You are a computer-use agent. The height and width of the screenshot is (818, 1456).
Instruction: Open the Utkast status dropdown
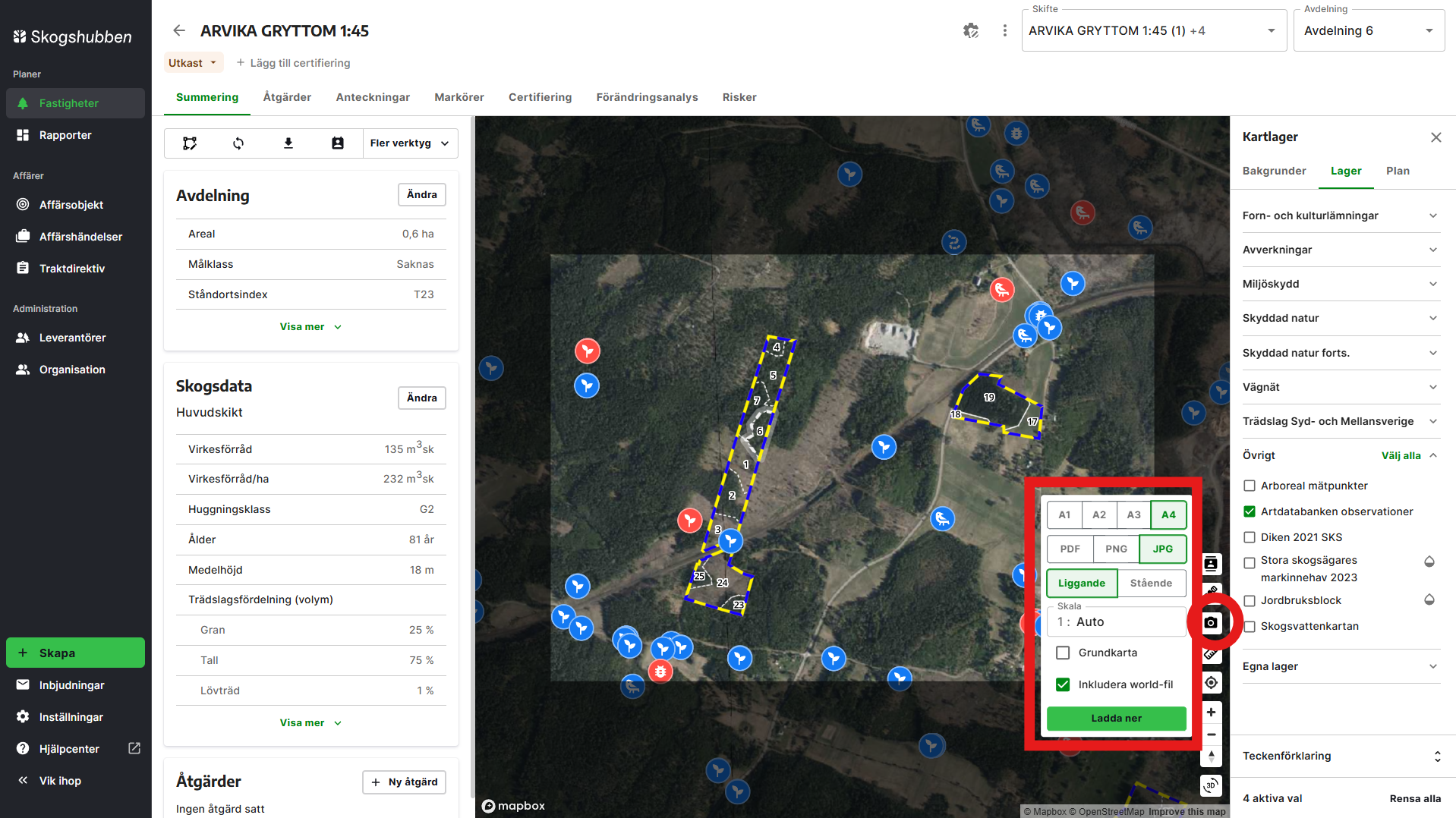tap(194, 63)
